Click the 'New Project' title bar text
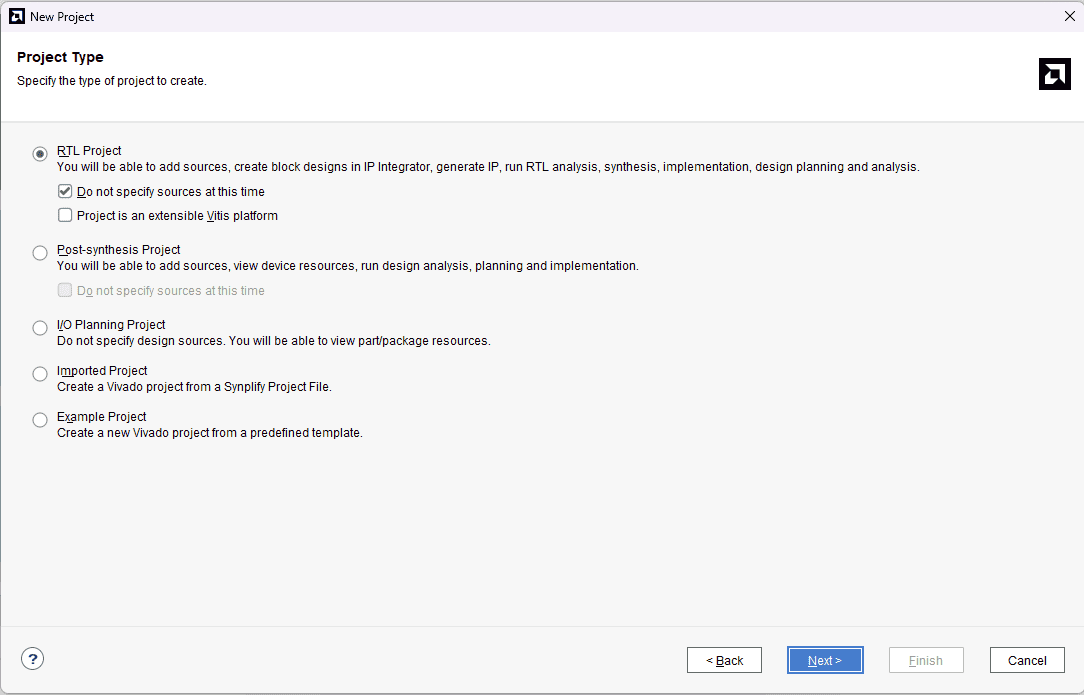 62,16
